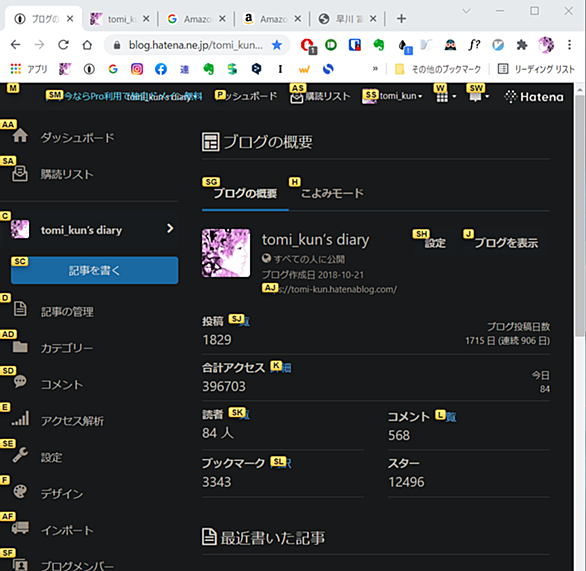Click the ブログ作成日 2018-10-21 text
The width and height of the screenshot is (586, 571).
coord(312,275)
